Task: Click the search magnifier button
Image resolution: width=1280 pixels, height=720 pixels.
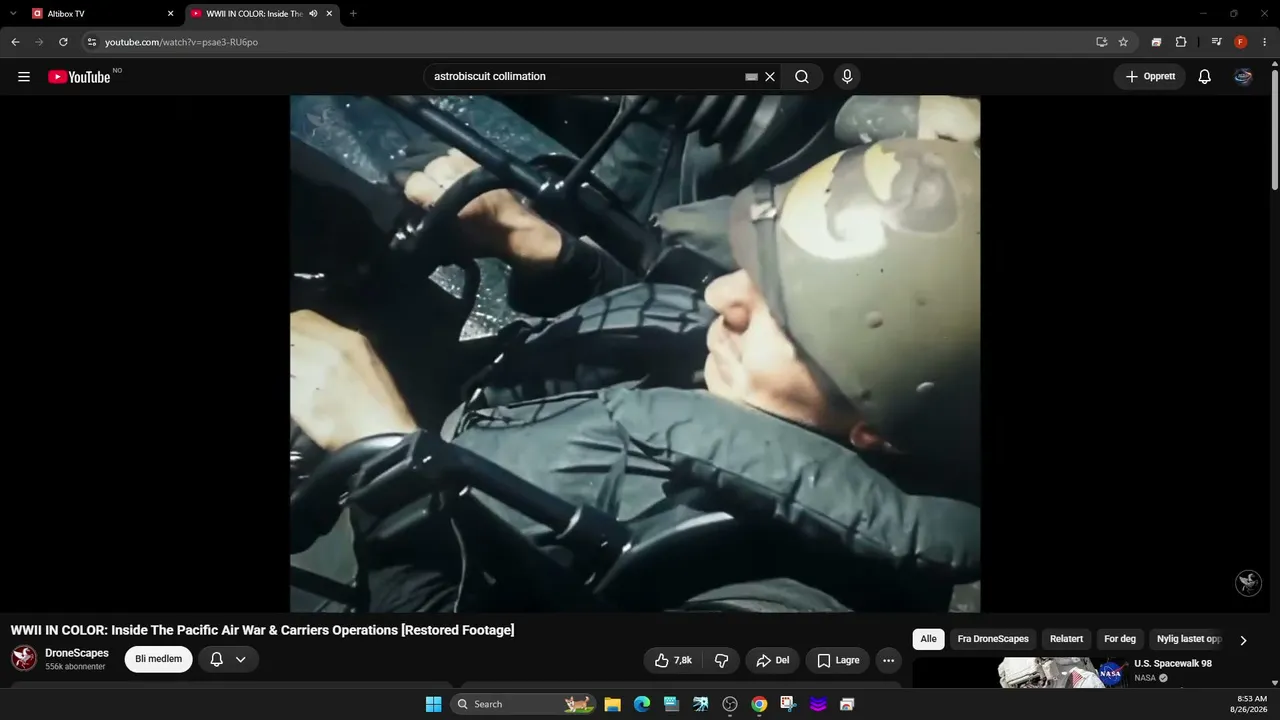Action: coord(802,77)
